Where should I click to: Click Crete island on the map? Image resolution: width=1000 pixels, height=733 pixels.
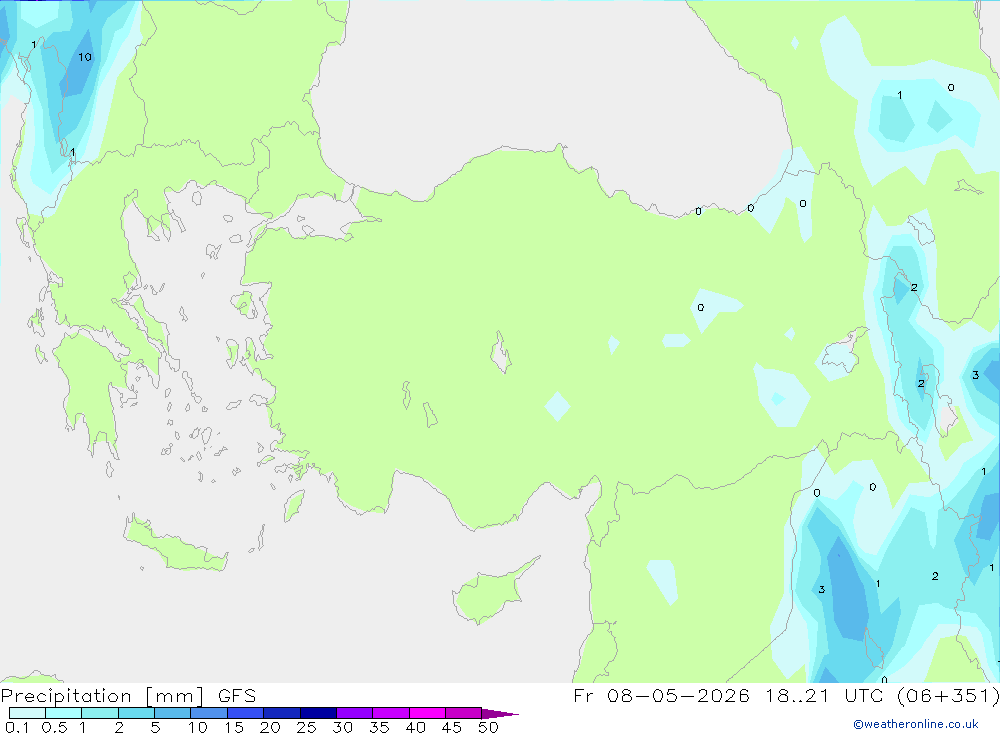coord(173,545)
